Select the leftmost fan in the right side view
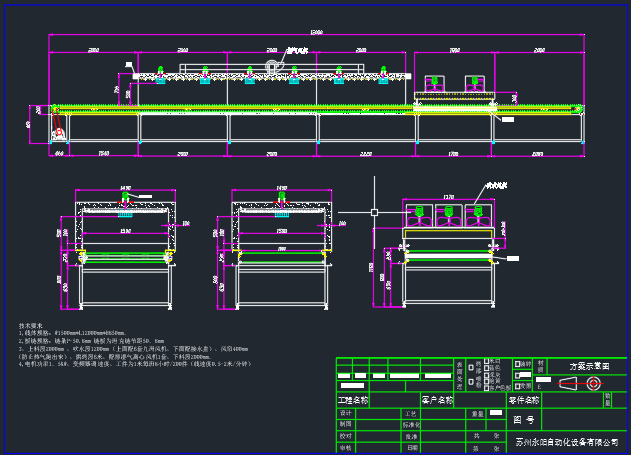 tap(420, 212)
